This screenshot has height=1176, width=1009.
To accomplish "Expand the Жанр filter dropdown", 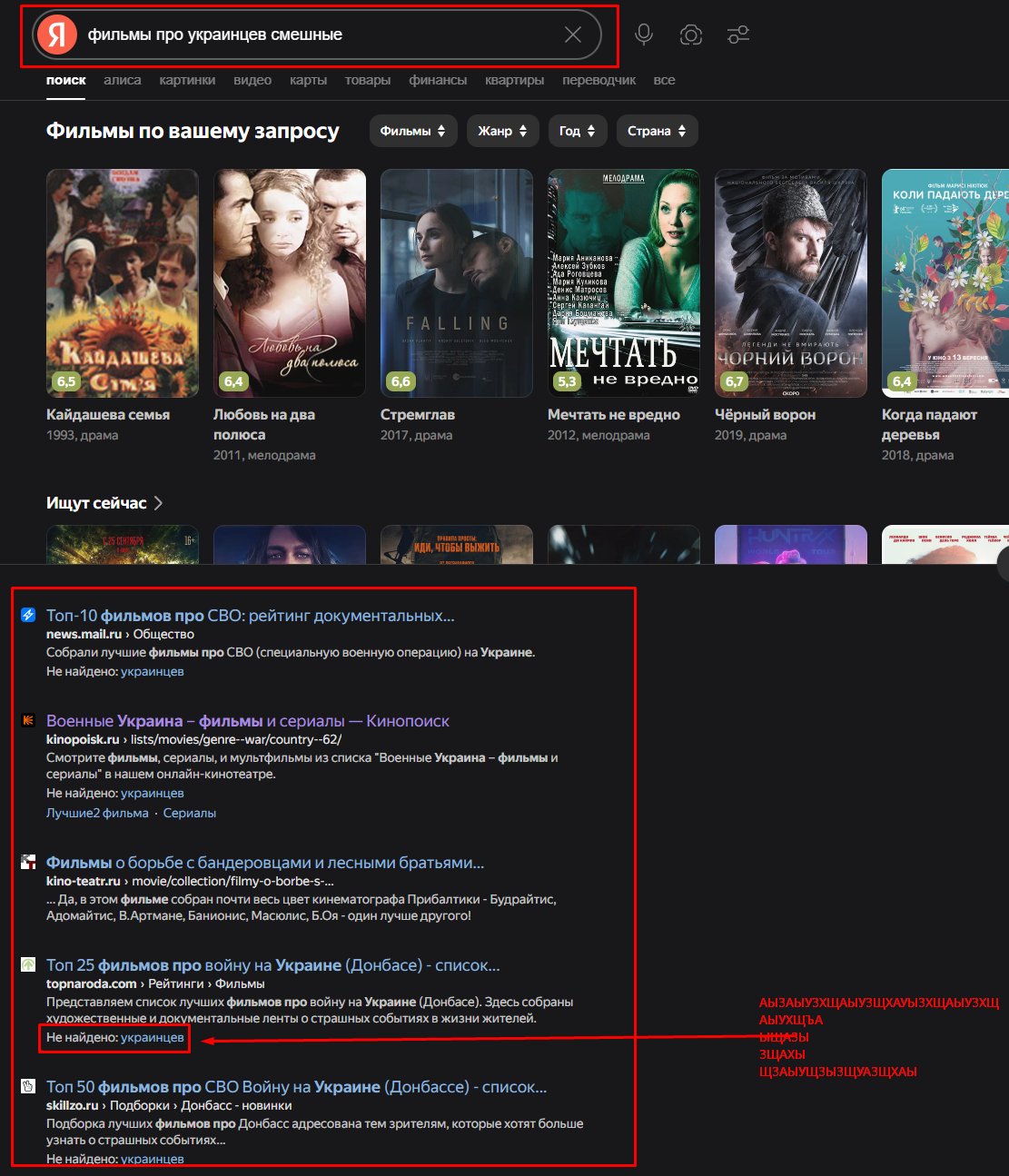I will (502, 131).
